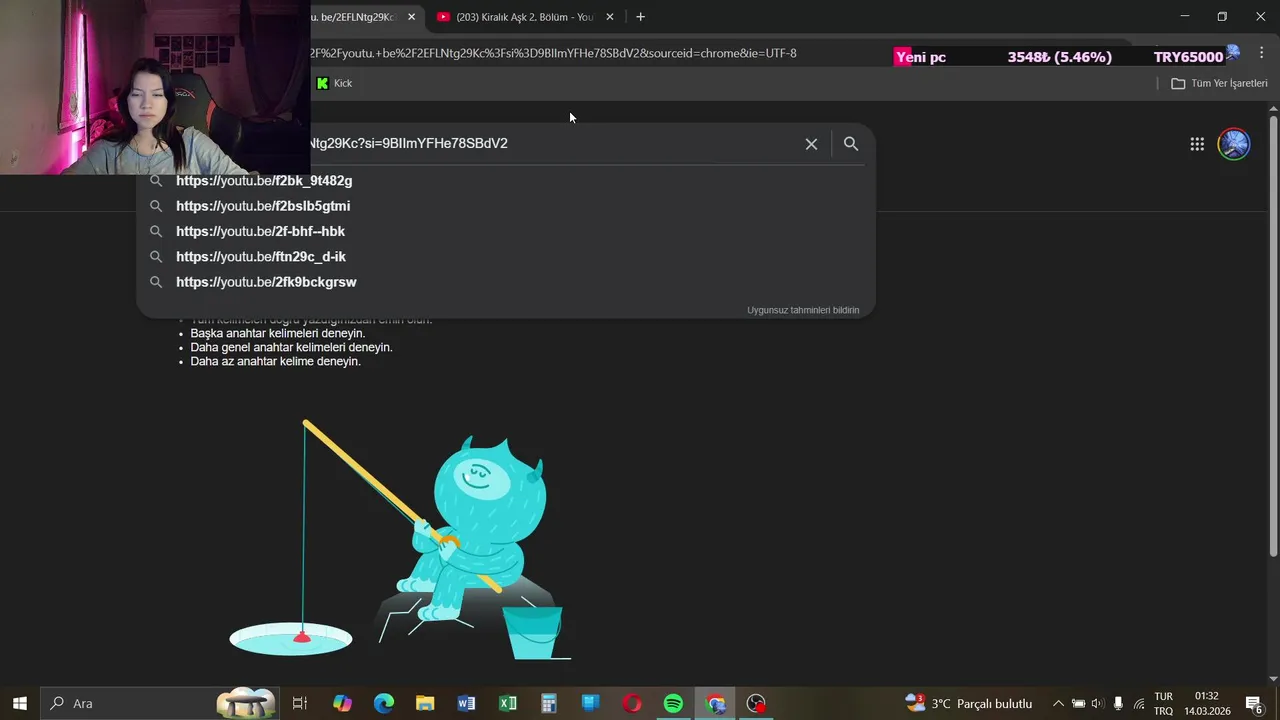Launch Word from the taskbar
1280x720 pixels.
coord(466,703)
